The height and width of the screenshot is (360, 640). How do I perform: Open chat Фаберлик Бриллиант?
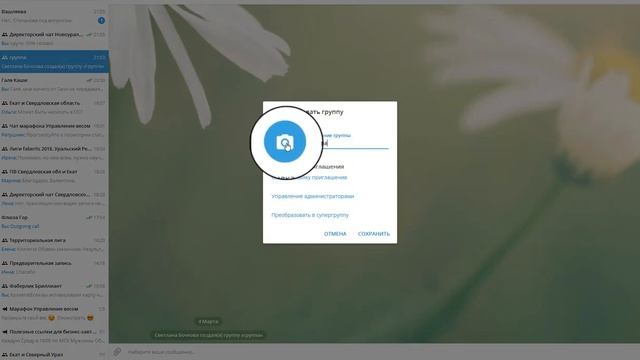click(x=54, y=290)
